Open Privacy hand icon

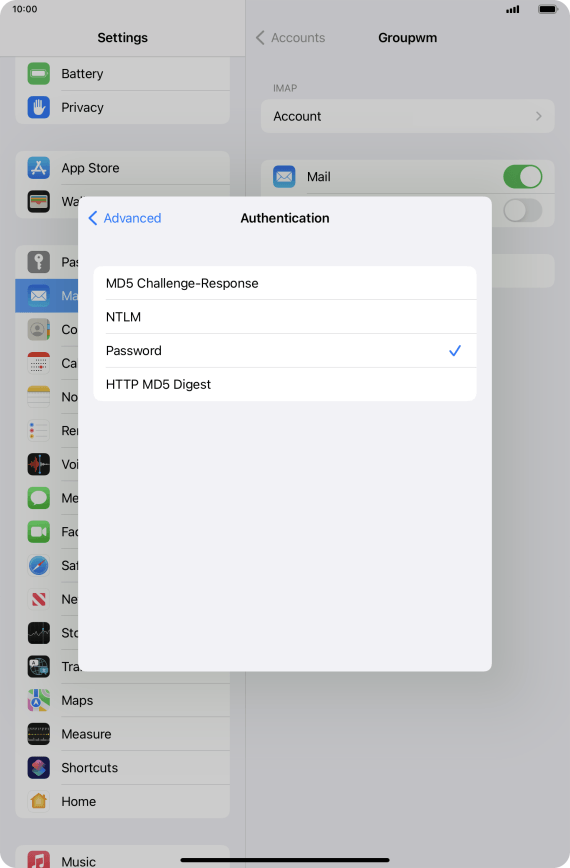(39, 107)
